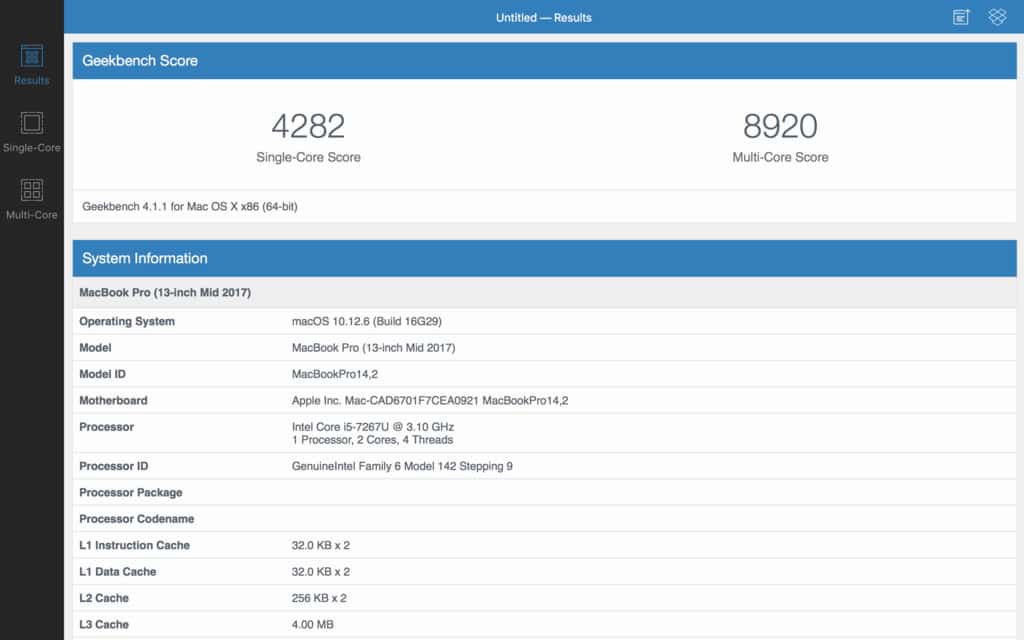Click the MacBookPro14,2 Model ID value
This screenshot has width=1024, height=640.
pyautogui.click(x=334, y=374)
